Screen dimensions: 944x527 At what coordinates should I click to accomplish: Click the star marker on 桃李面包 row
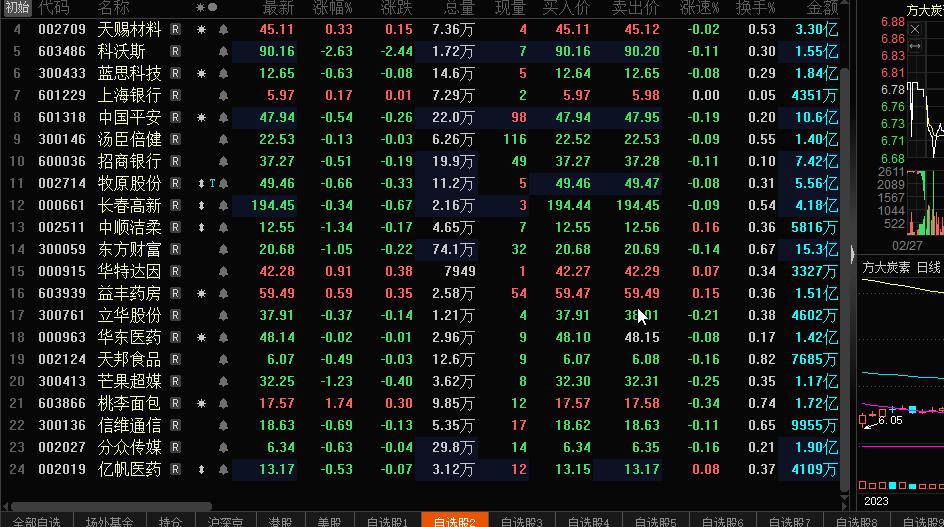click(x=201, y=404)
